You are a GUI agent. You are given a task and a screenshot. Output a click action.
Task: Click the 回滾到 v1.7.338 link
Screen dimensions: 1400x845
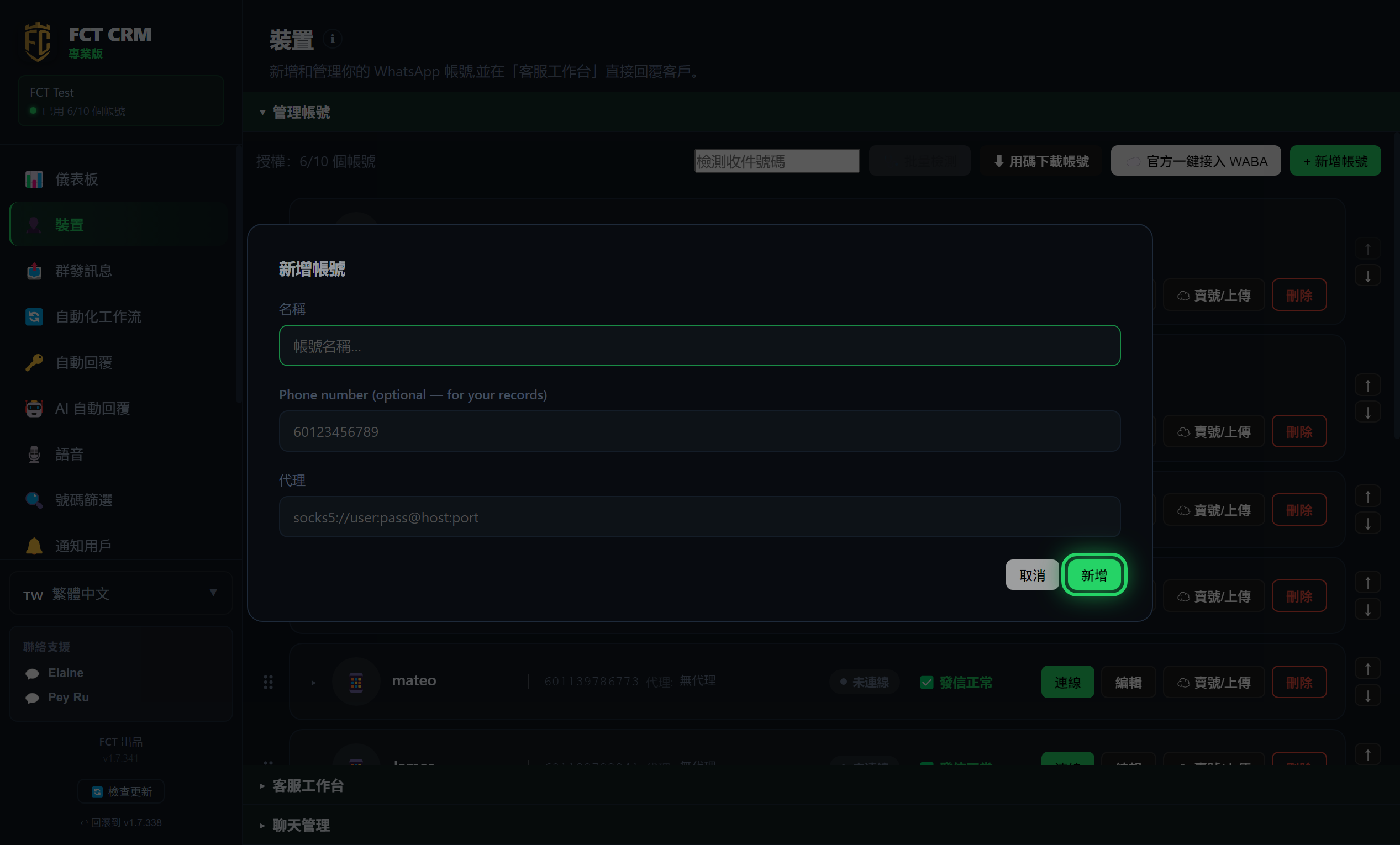[x=121, y=823]
